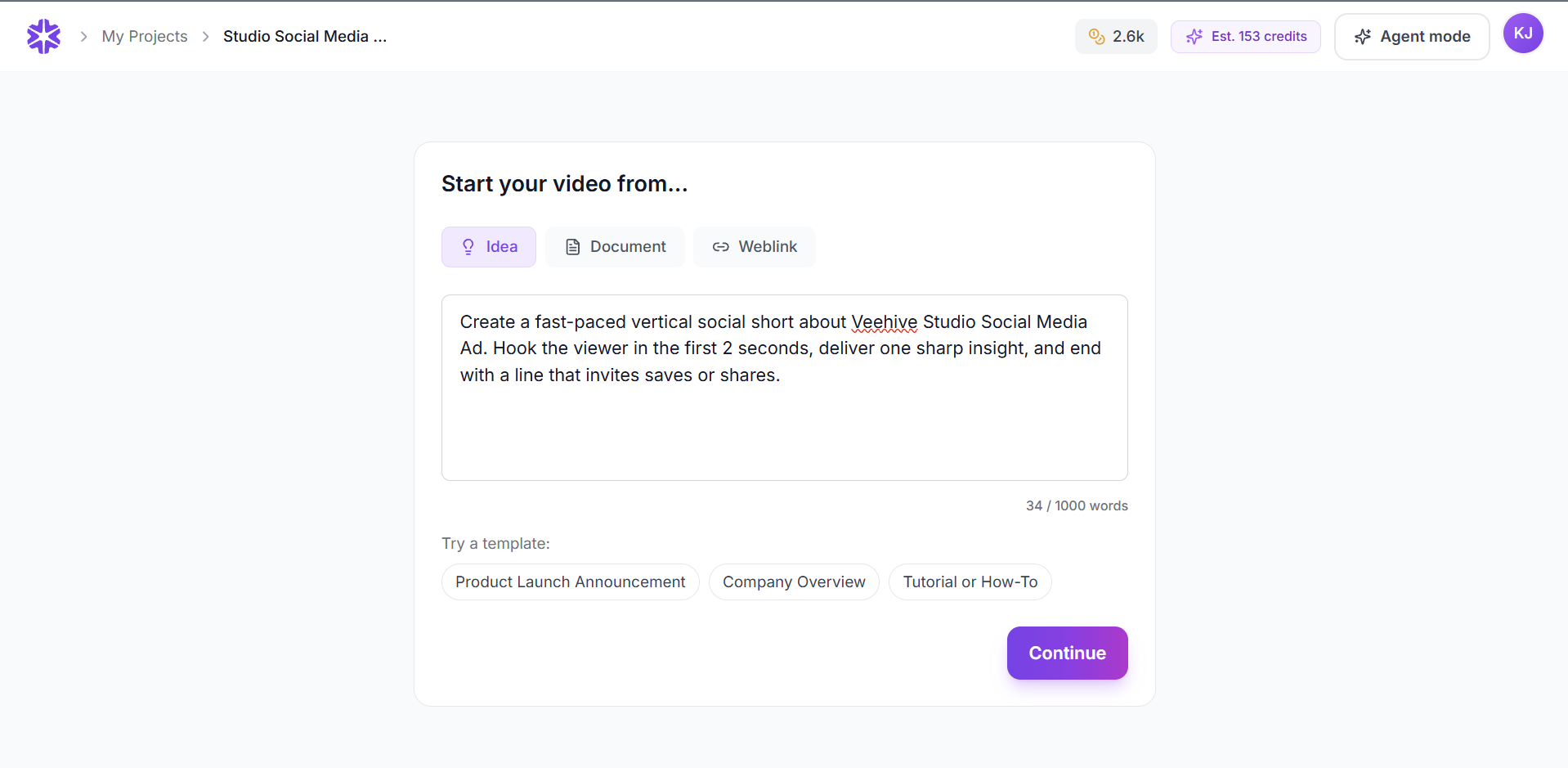Click the Studio Social Media breadcrumb title

click(305, 37)
